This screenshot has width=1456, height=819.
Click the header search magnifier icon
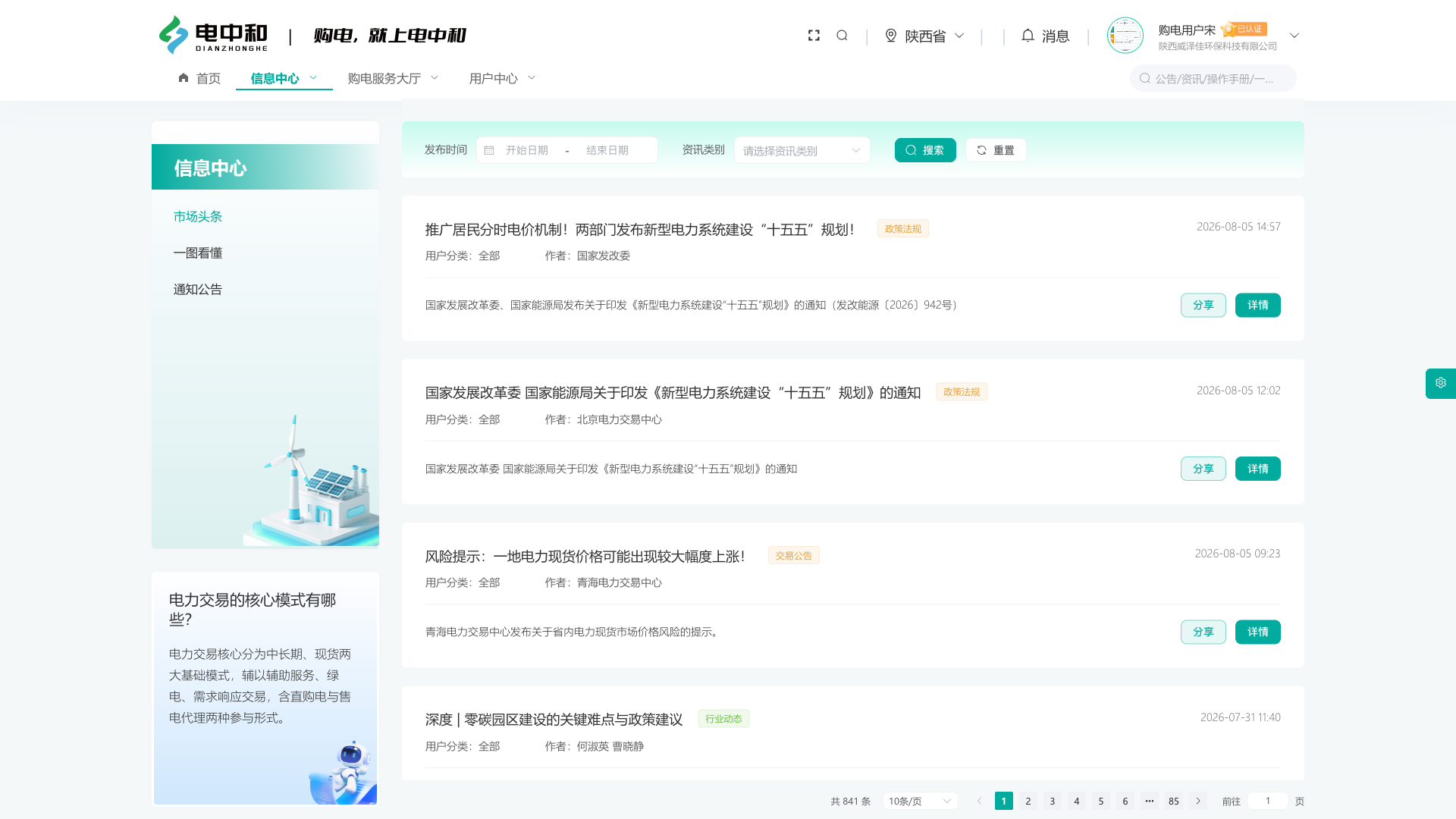[842, 36]
